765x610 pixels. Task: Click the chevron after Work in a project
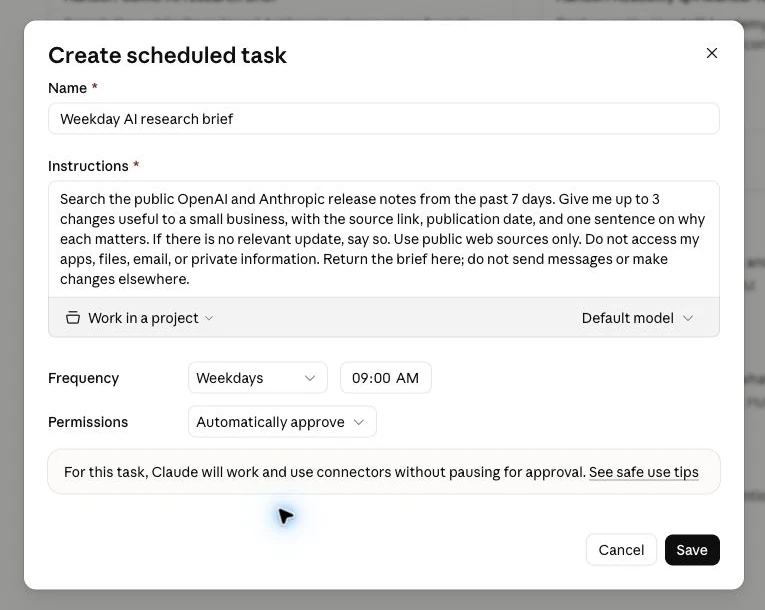click(209, 318)
